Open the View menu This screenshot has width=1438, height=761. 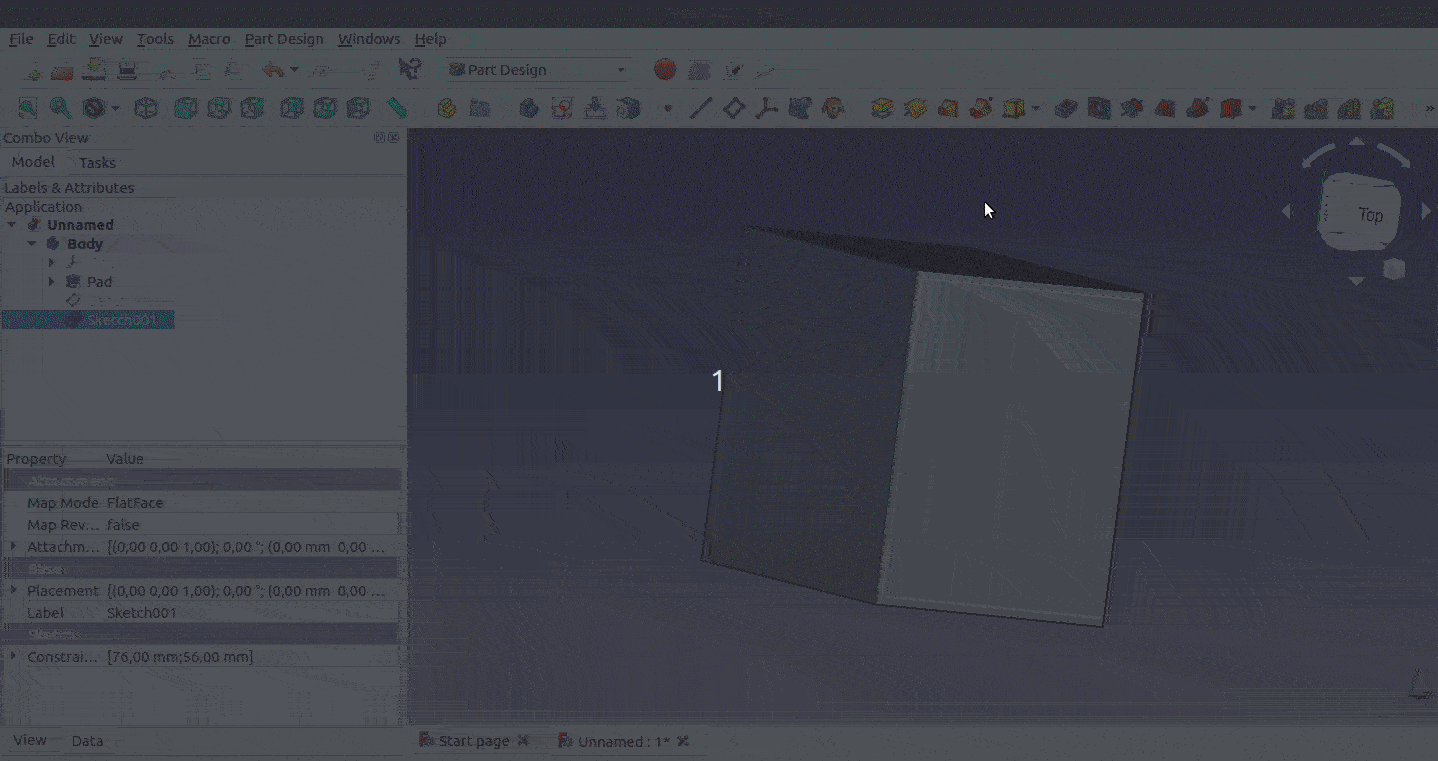(x=105, y=39)
